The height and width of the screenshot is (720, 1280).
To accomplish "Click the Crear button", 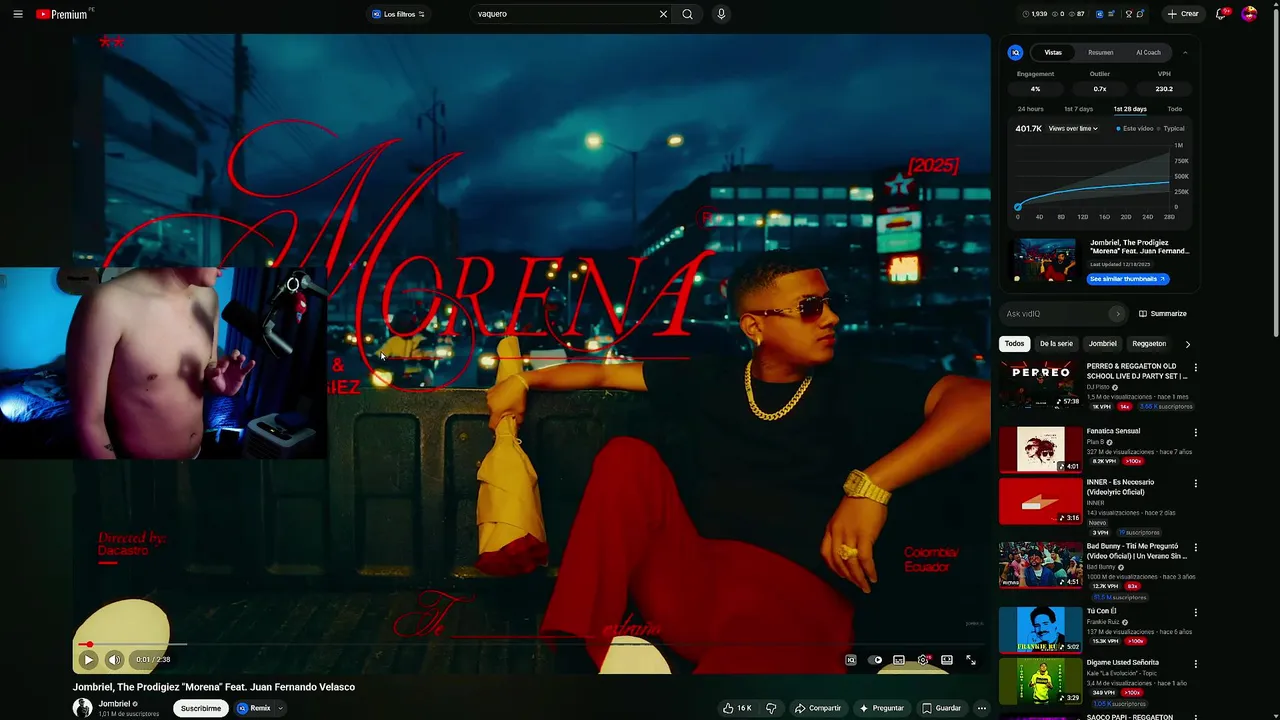I will coord(1183,14).
